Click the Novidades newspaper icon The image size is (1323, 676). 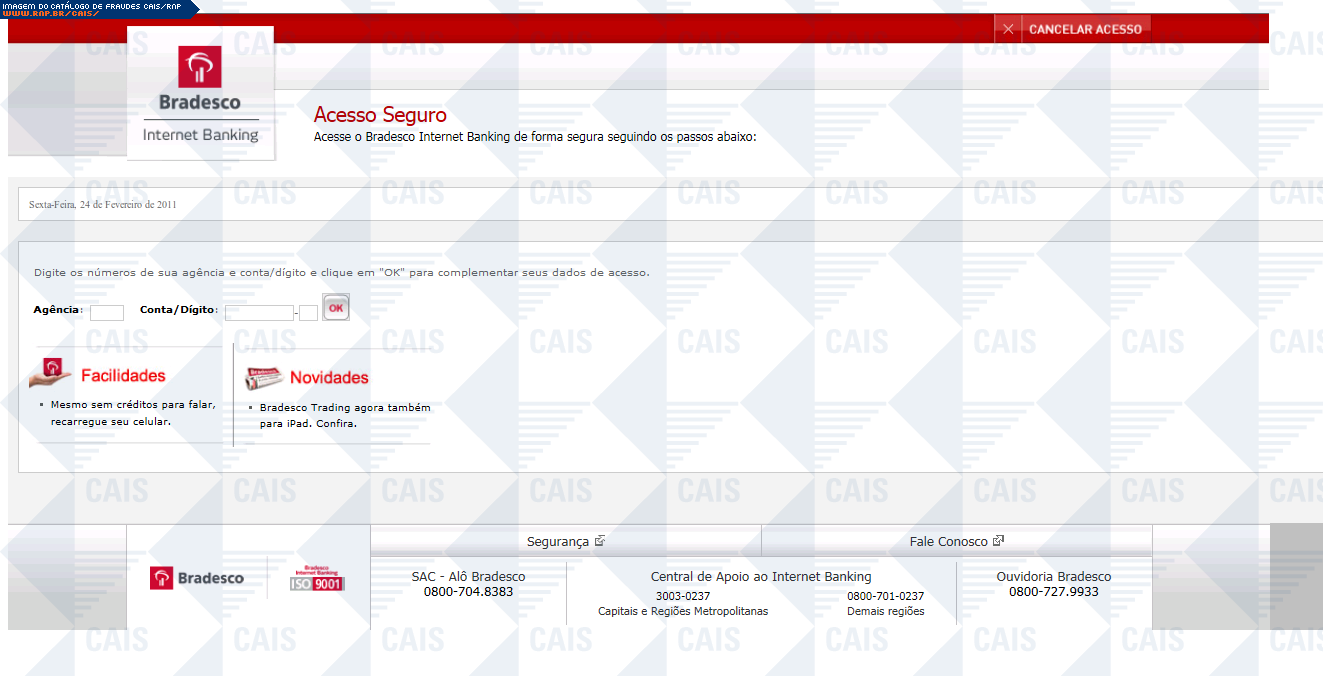coord(265,378)
